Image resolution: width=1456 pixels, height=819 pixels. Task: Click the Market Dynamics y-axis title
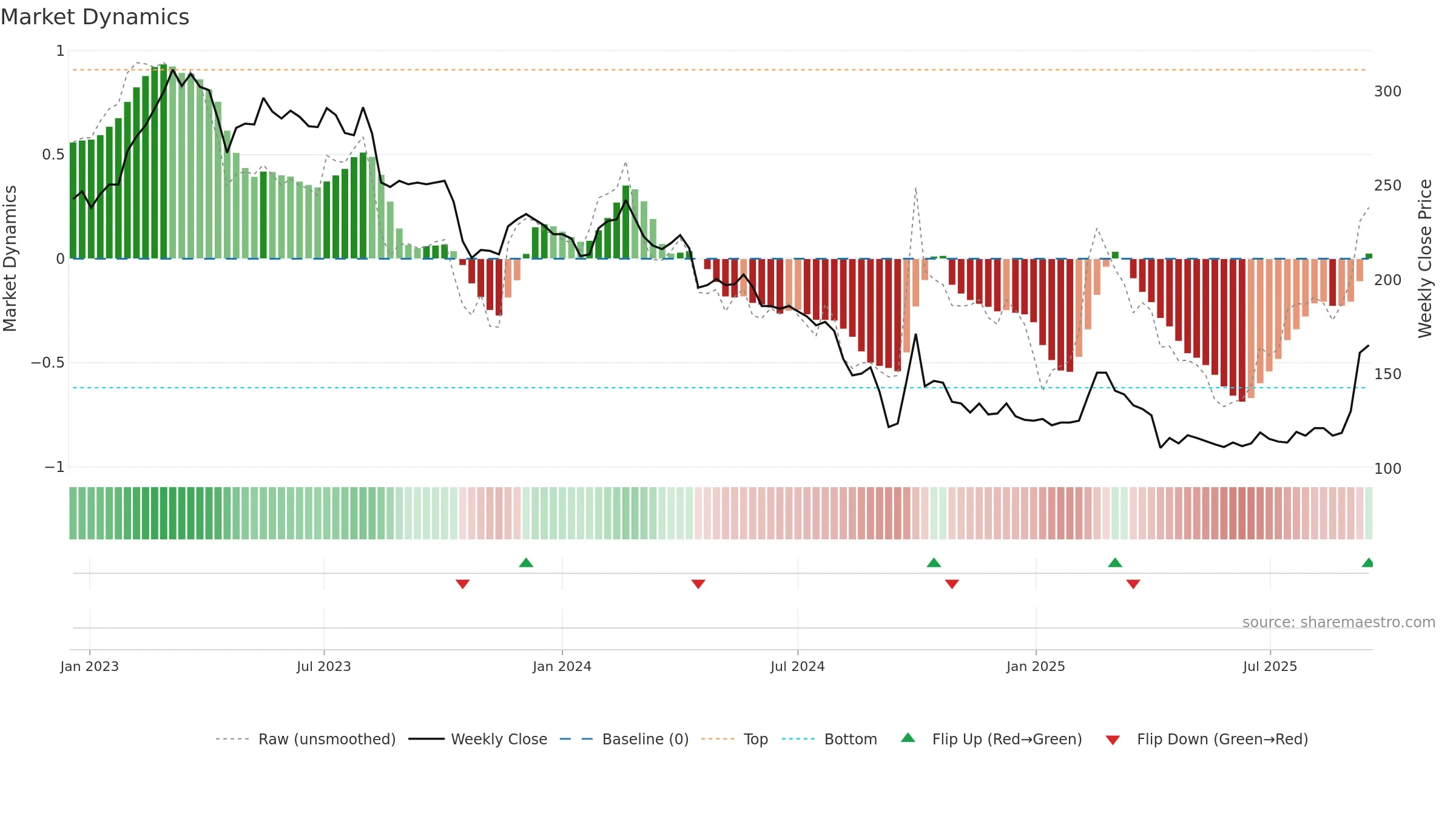(x=10, y=258)
